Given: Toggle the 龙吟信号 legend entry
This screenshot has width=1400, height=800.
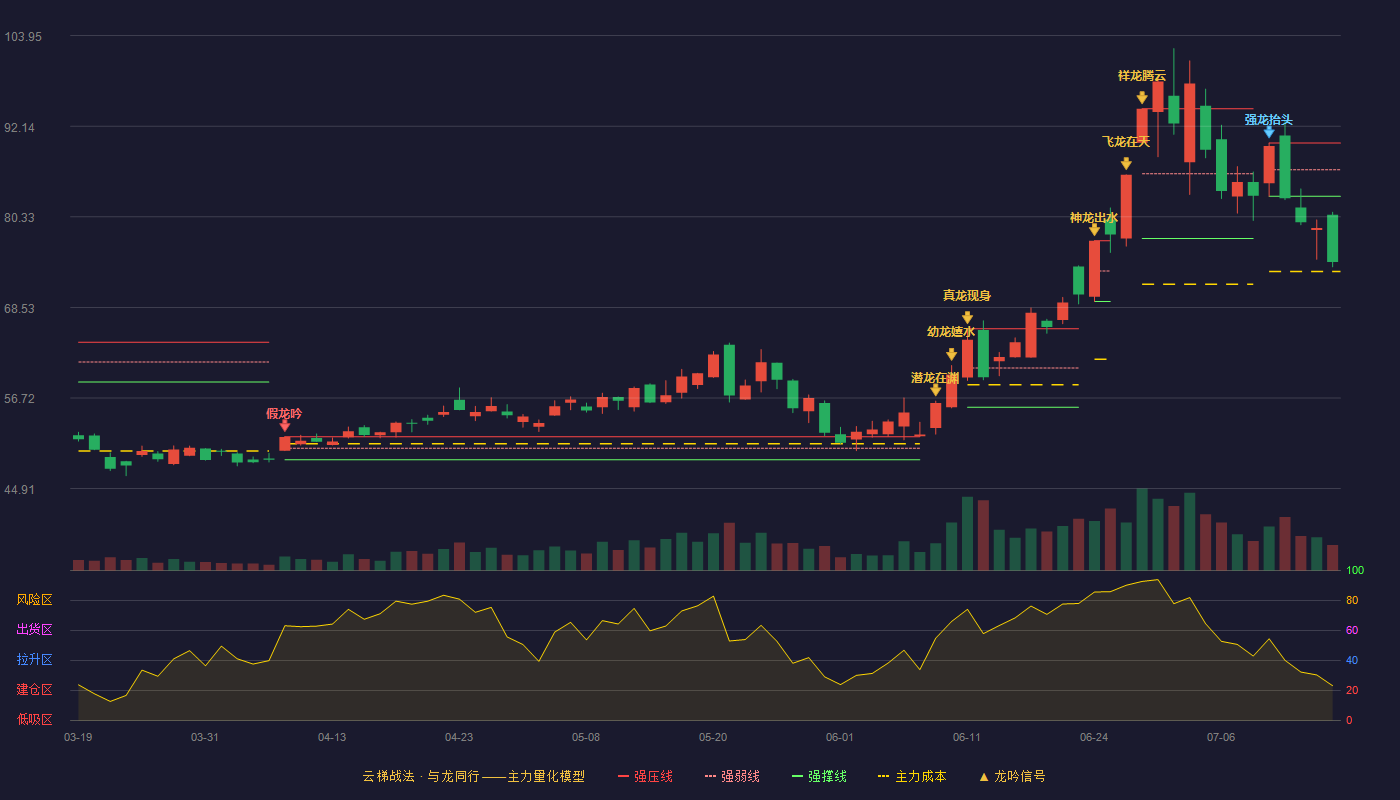Looking at the screenshot, I should 1012,776.
